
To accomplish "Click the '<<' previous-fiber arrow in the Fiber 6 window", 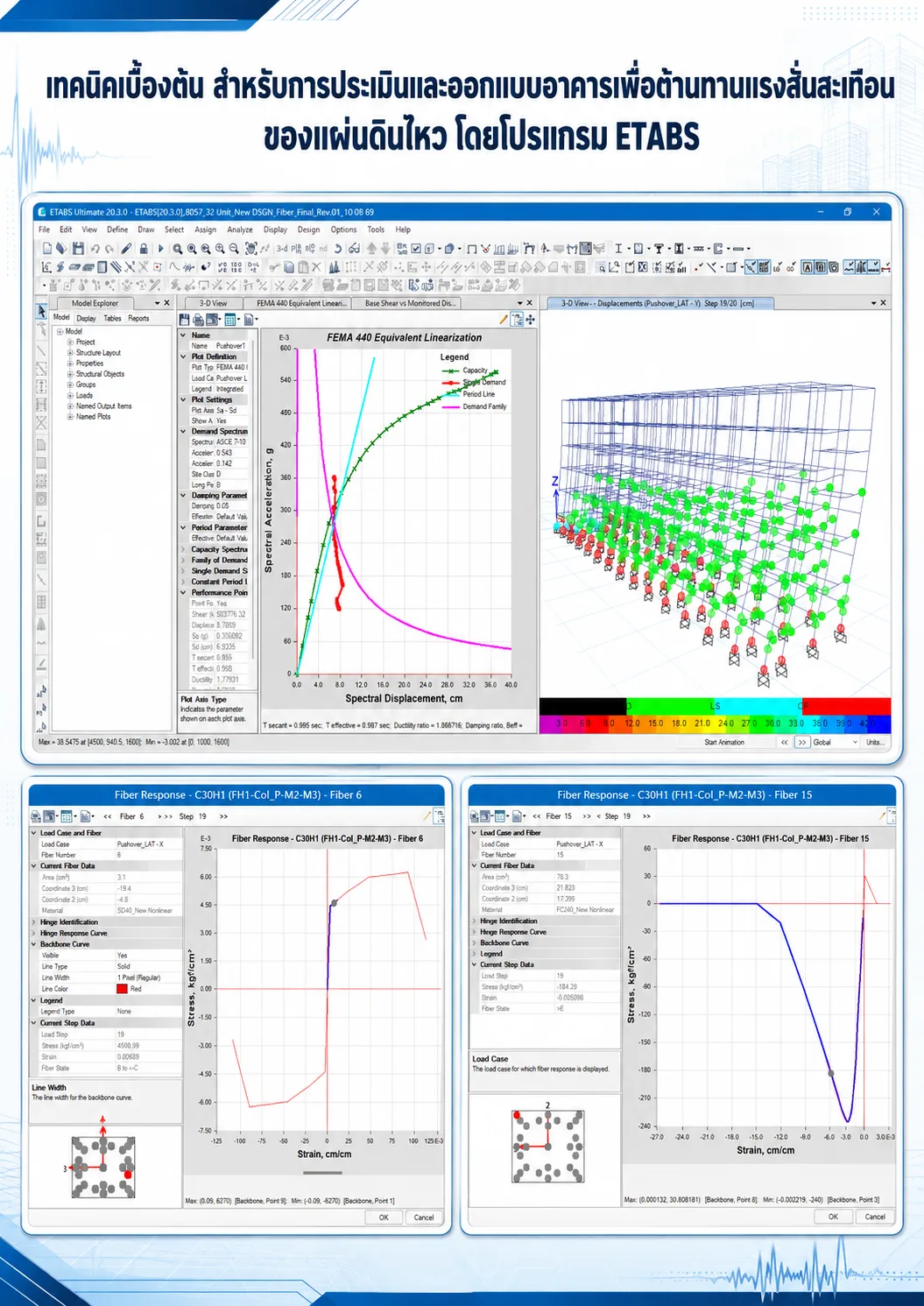I will 107,816.
